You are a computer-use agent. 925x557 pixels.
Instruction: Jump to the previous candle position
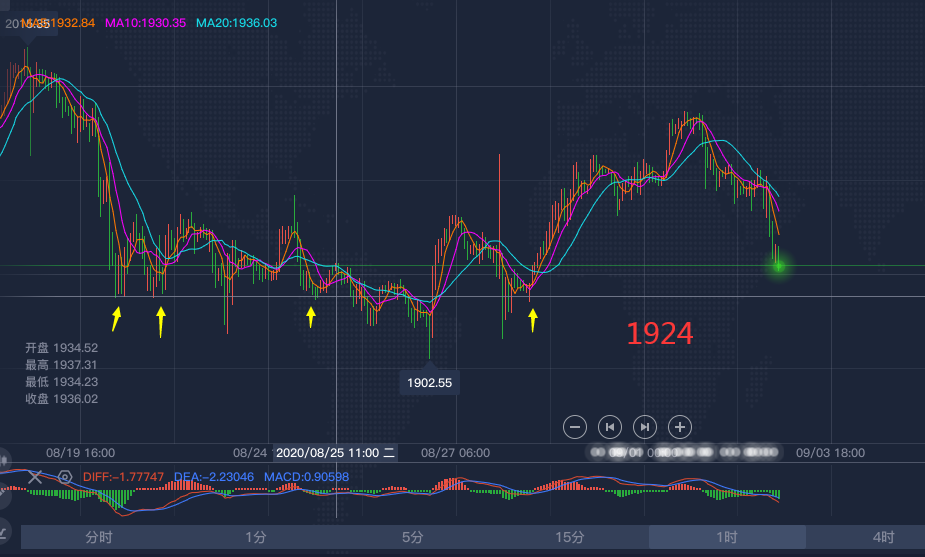tap(610, 427)
